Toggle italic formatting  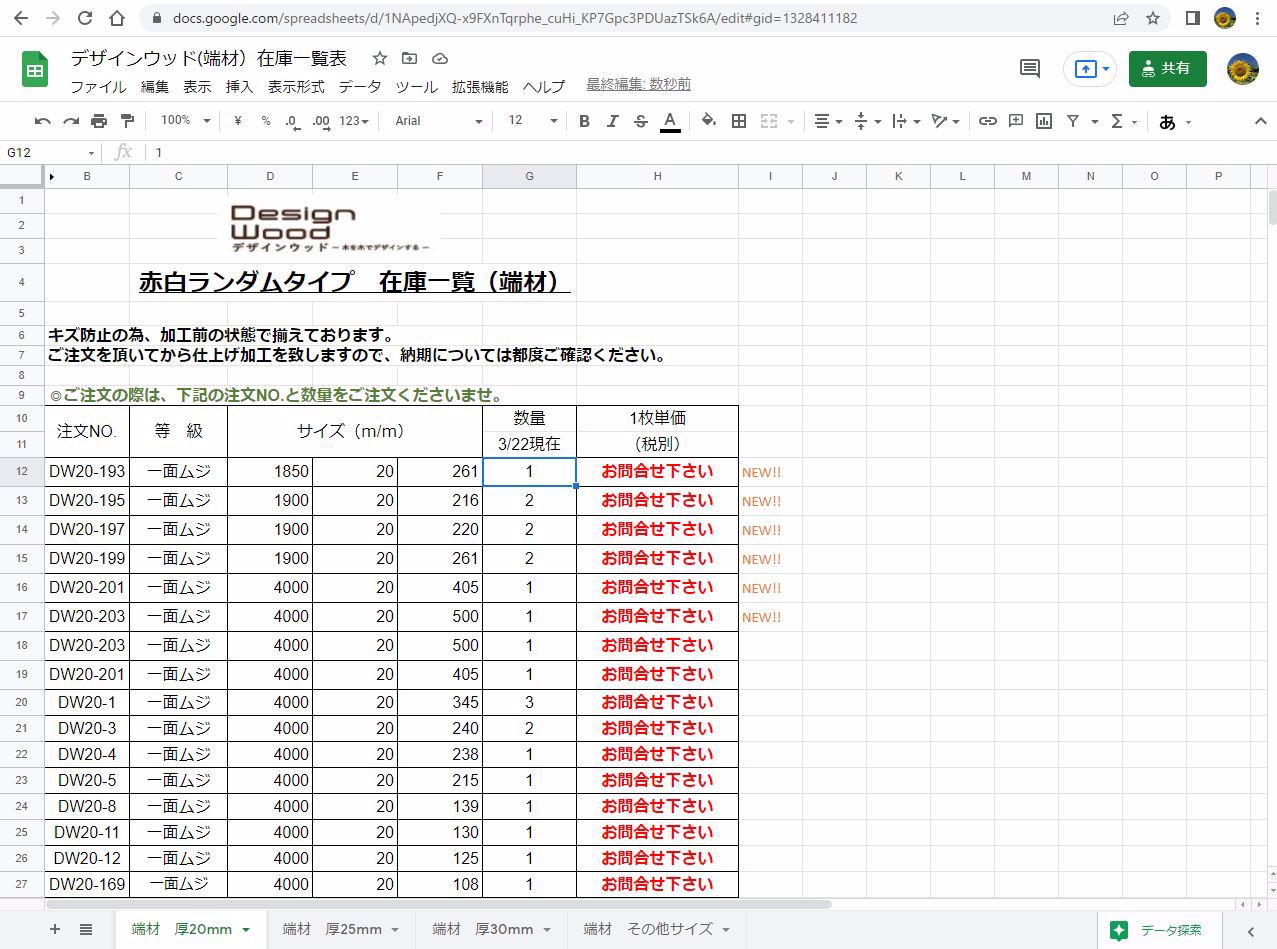612,121
